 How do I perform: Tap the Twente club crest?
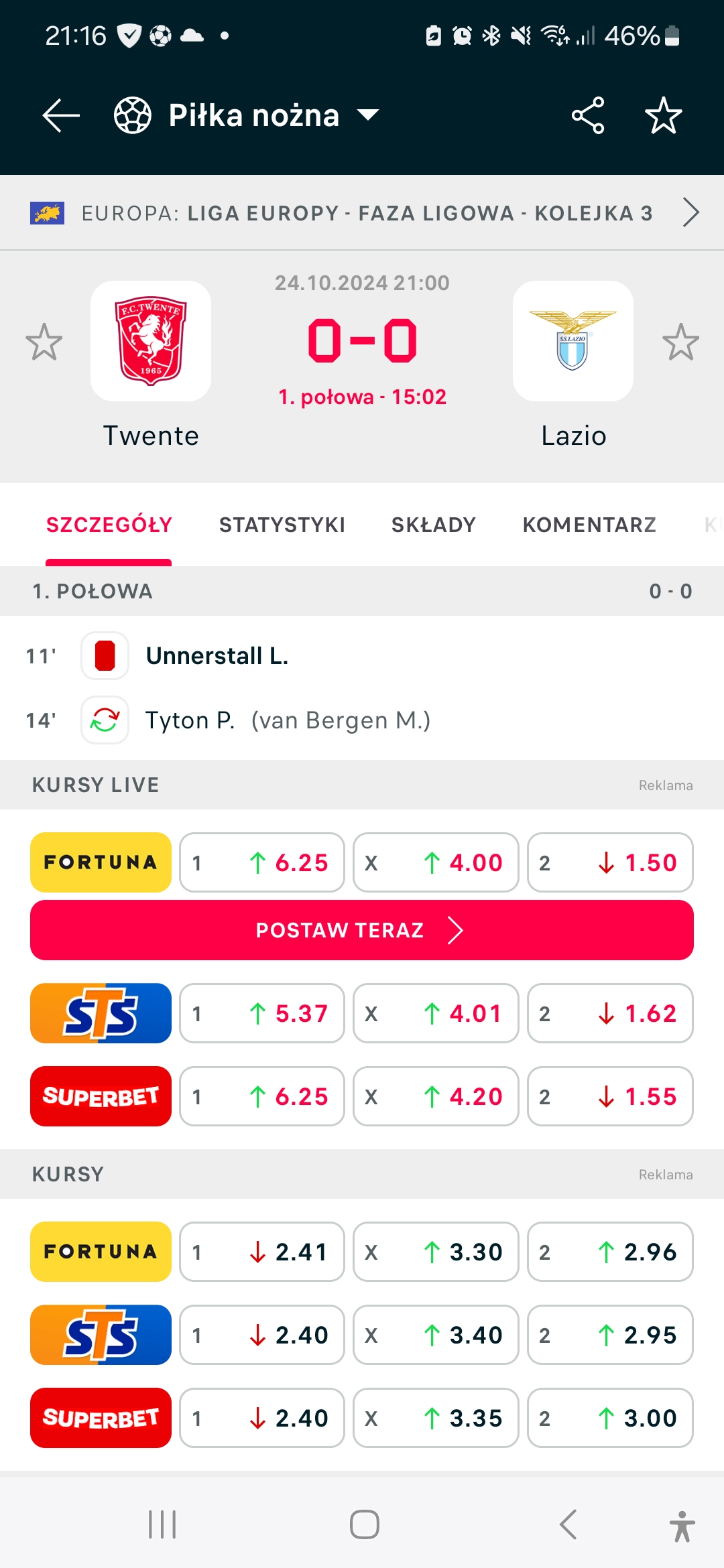(151, 341)
